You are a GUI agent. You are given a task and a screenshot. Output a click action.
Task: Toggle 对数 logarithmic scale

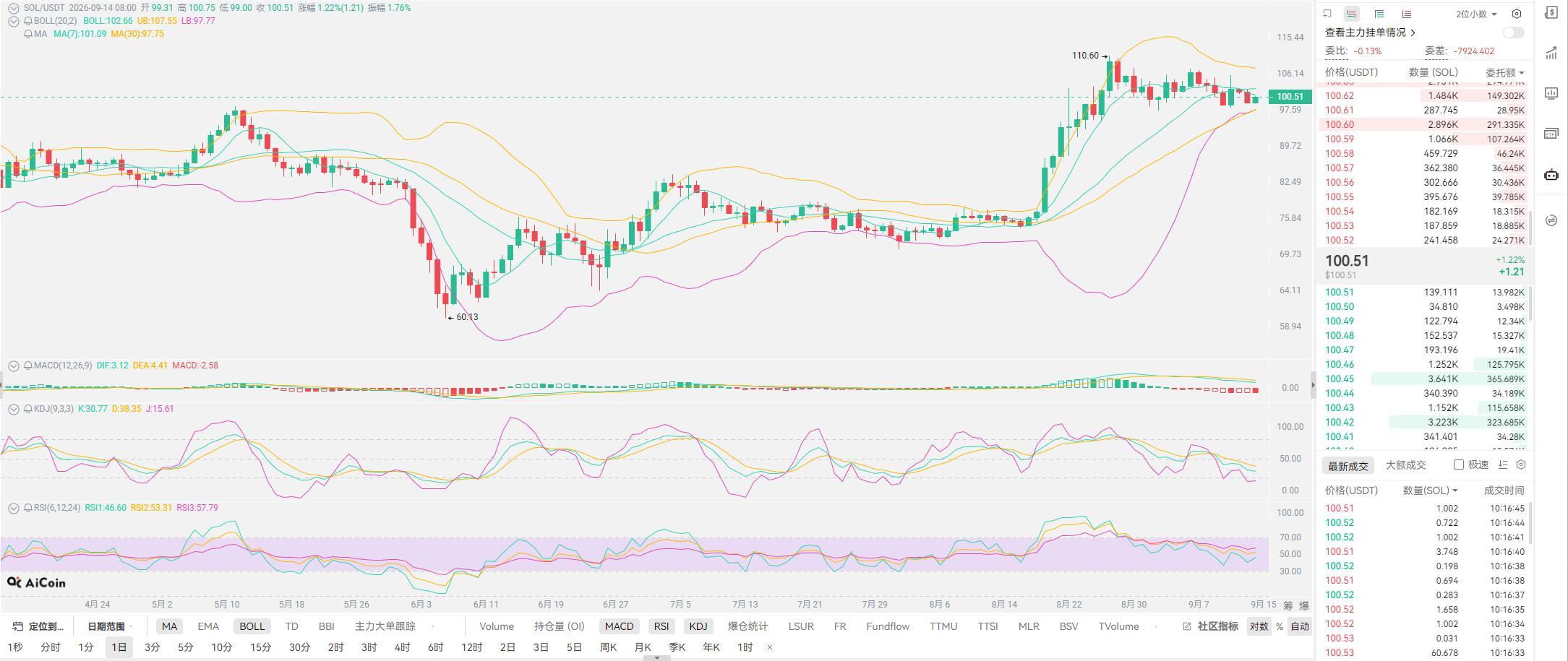(1259, 626)
